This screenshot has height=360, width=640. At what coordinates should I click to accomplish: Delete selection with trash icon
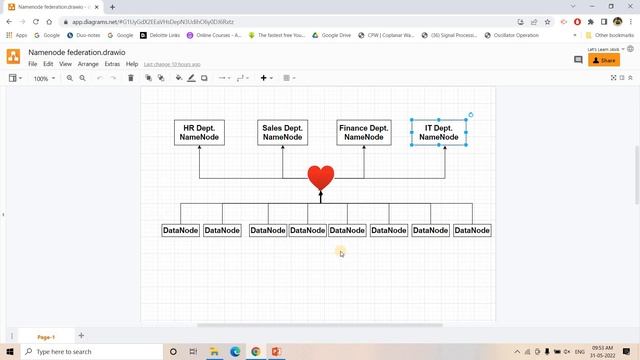click(x=131, y=78)
